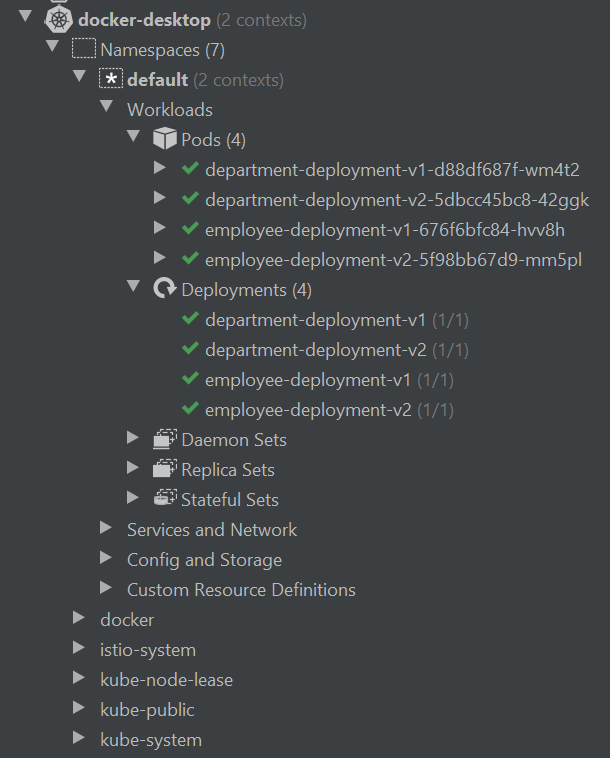Click the Stateful Sets icon
This screenshot has height=758, width=610.
click(x=164, y=500)
